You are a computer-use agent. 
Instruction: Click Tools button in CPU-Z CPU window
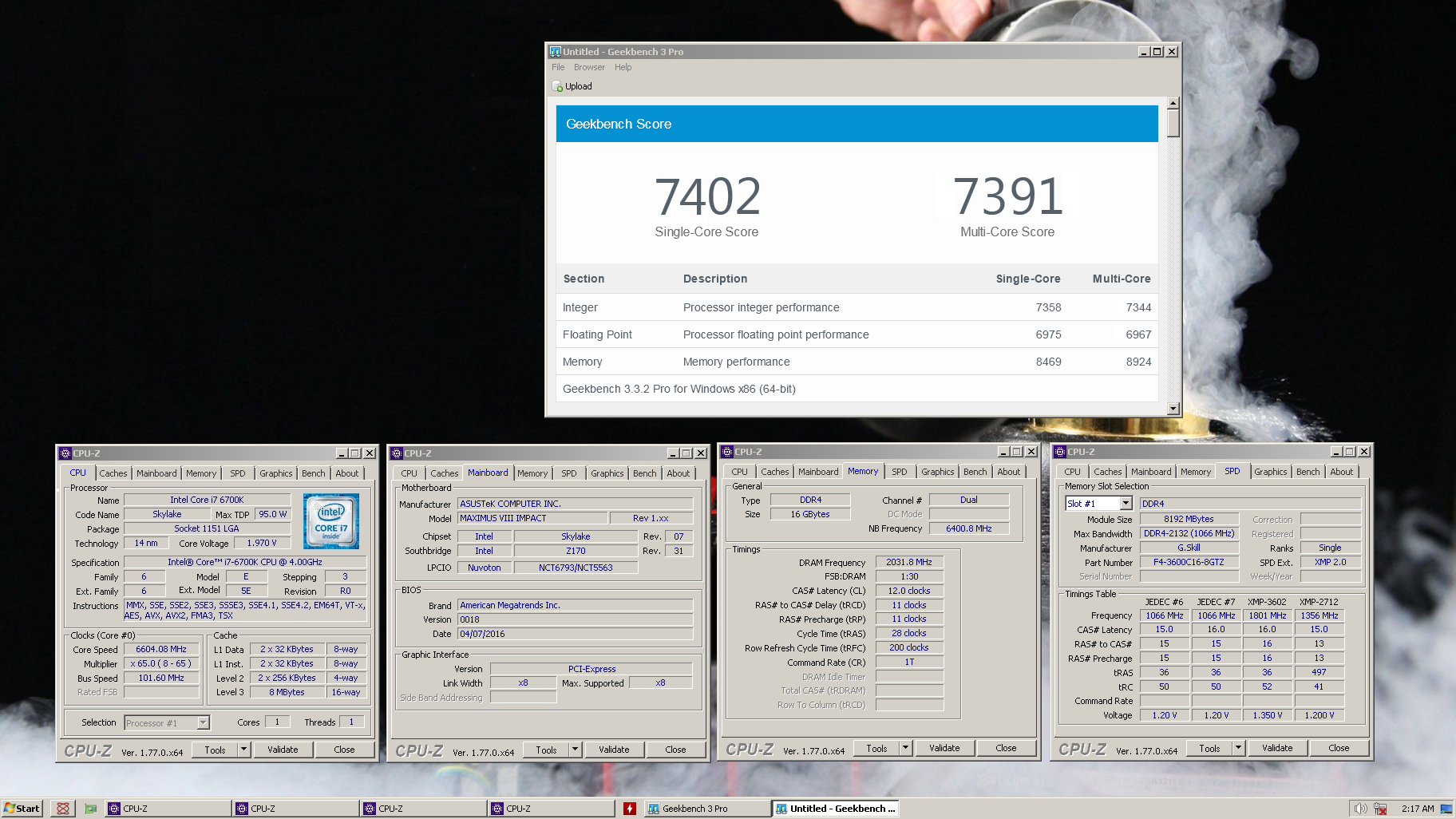pos(215,750)
